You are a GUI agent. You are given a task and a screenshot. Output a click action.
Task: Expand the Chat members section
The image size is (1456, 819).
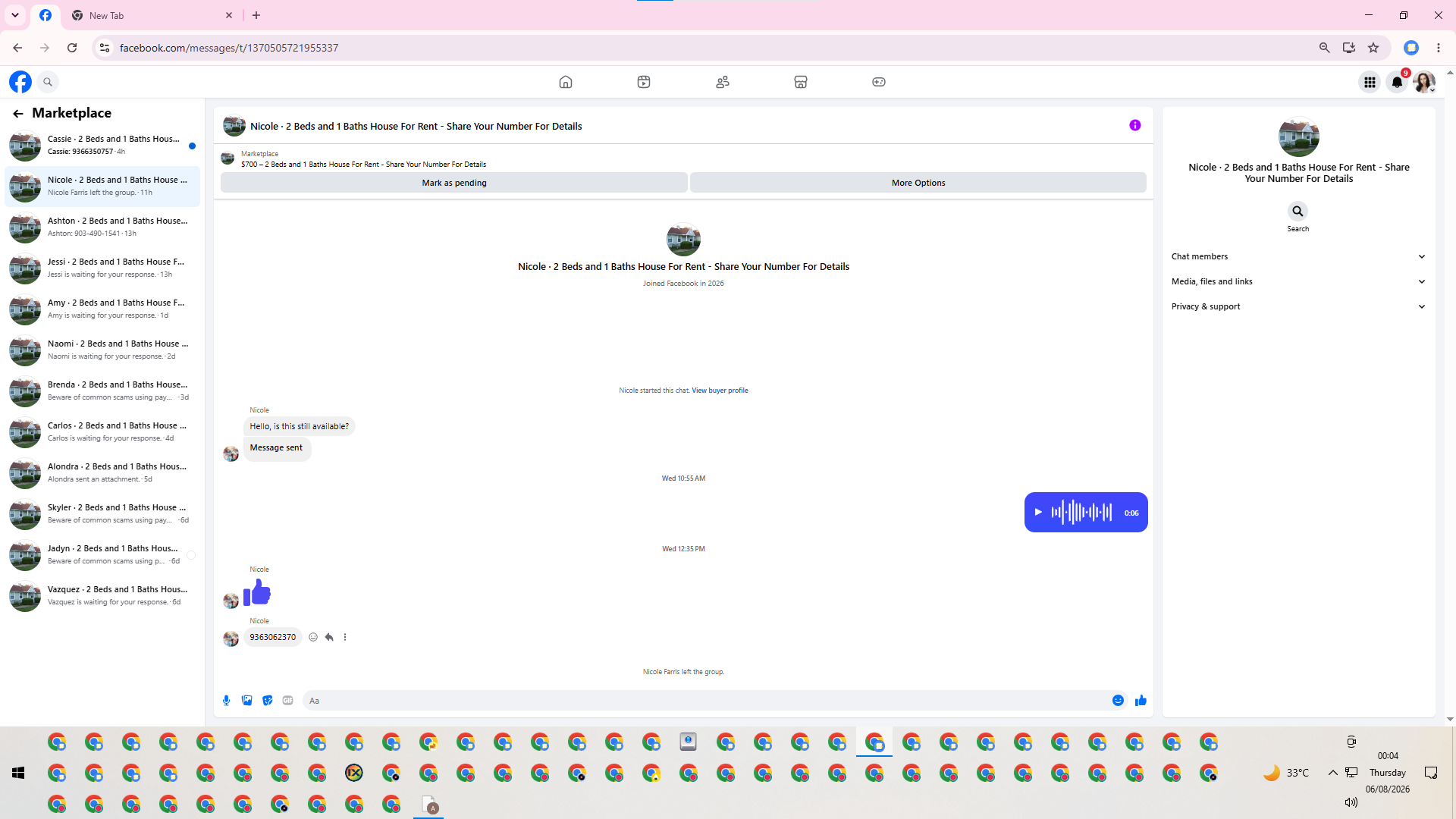[x=1298, y=256]
